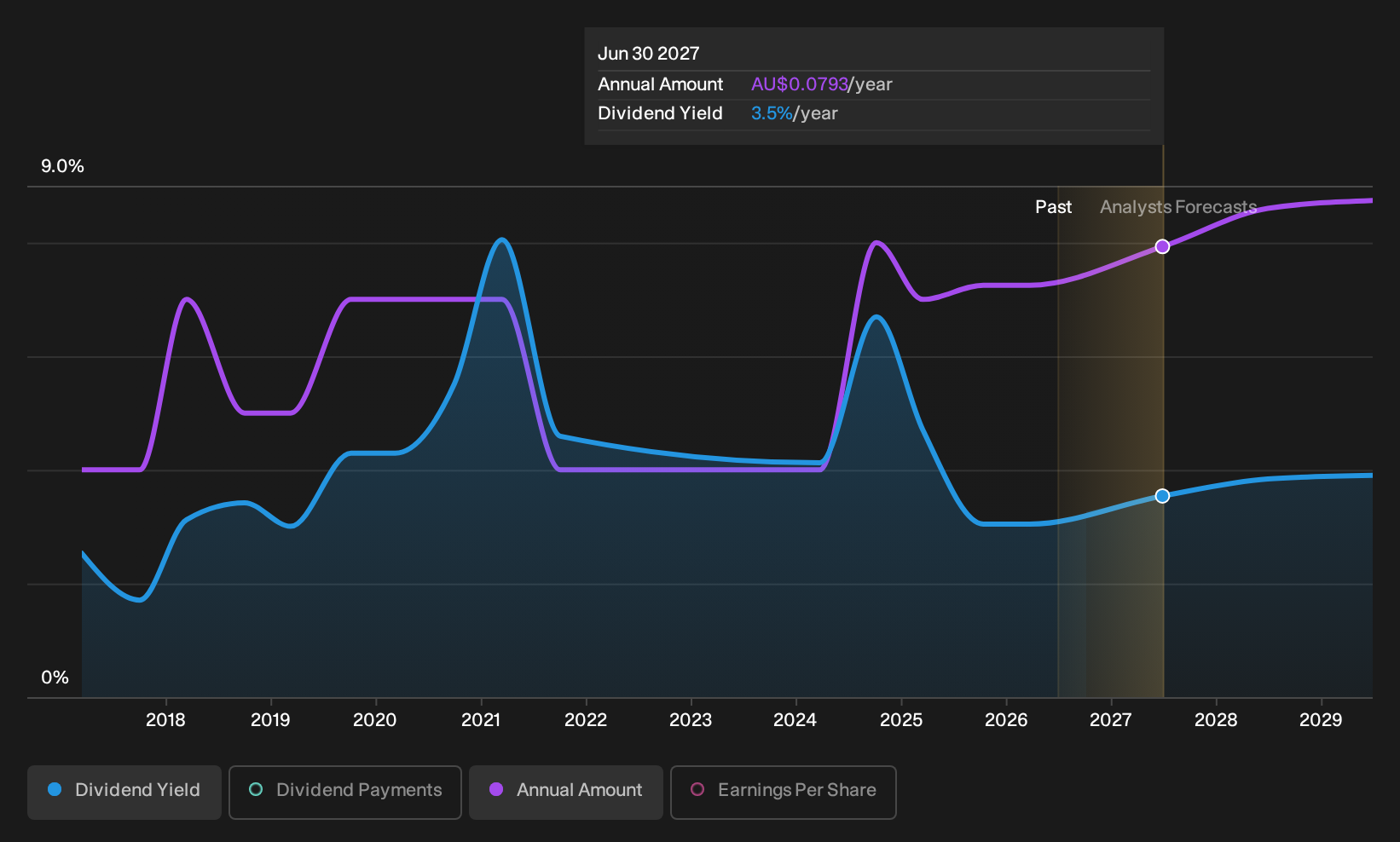Click the 2029 x-axis label
Image resolution: width=1400 pixels, height=842 pixels.
[x=1321, y=720]
